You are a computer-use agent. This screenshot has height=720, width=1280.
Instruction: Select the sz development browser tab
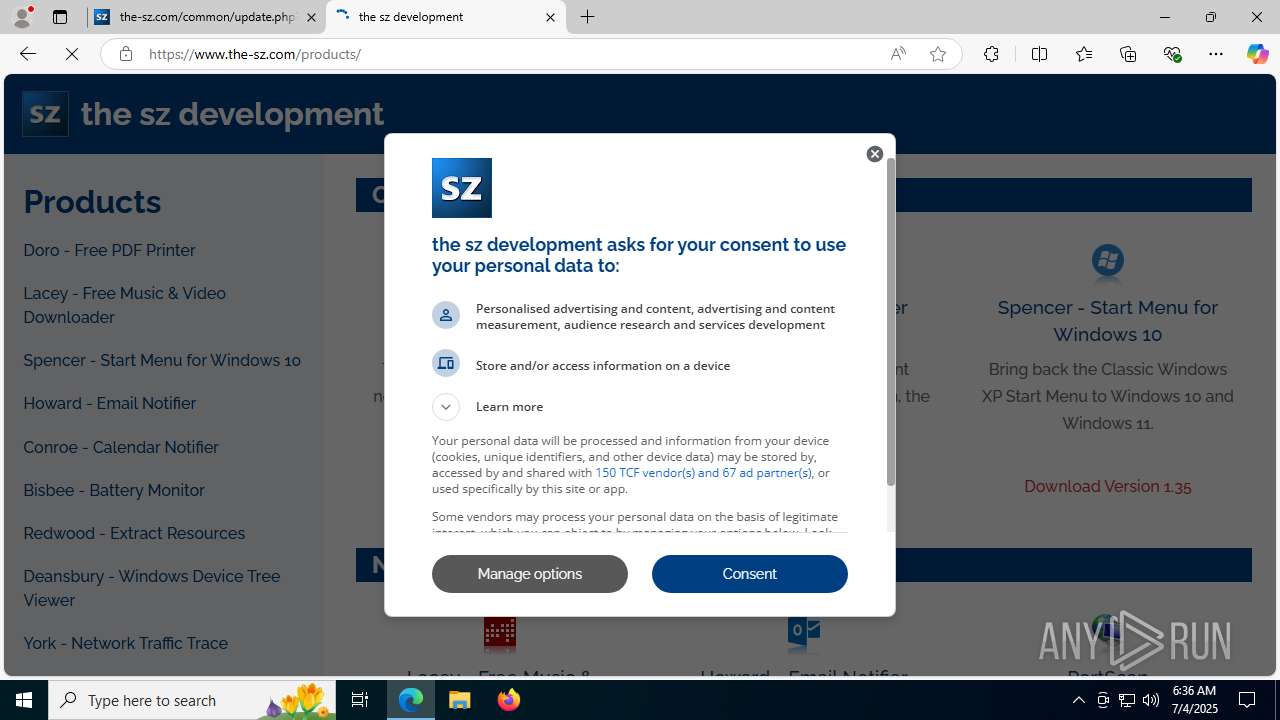click(x=445, y=17)
